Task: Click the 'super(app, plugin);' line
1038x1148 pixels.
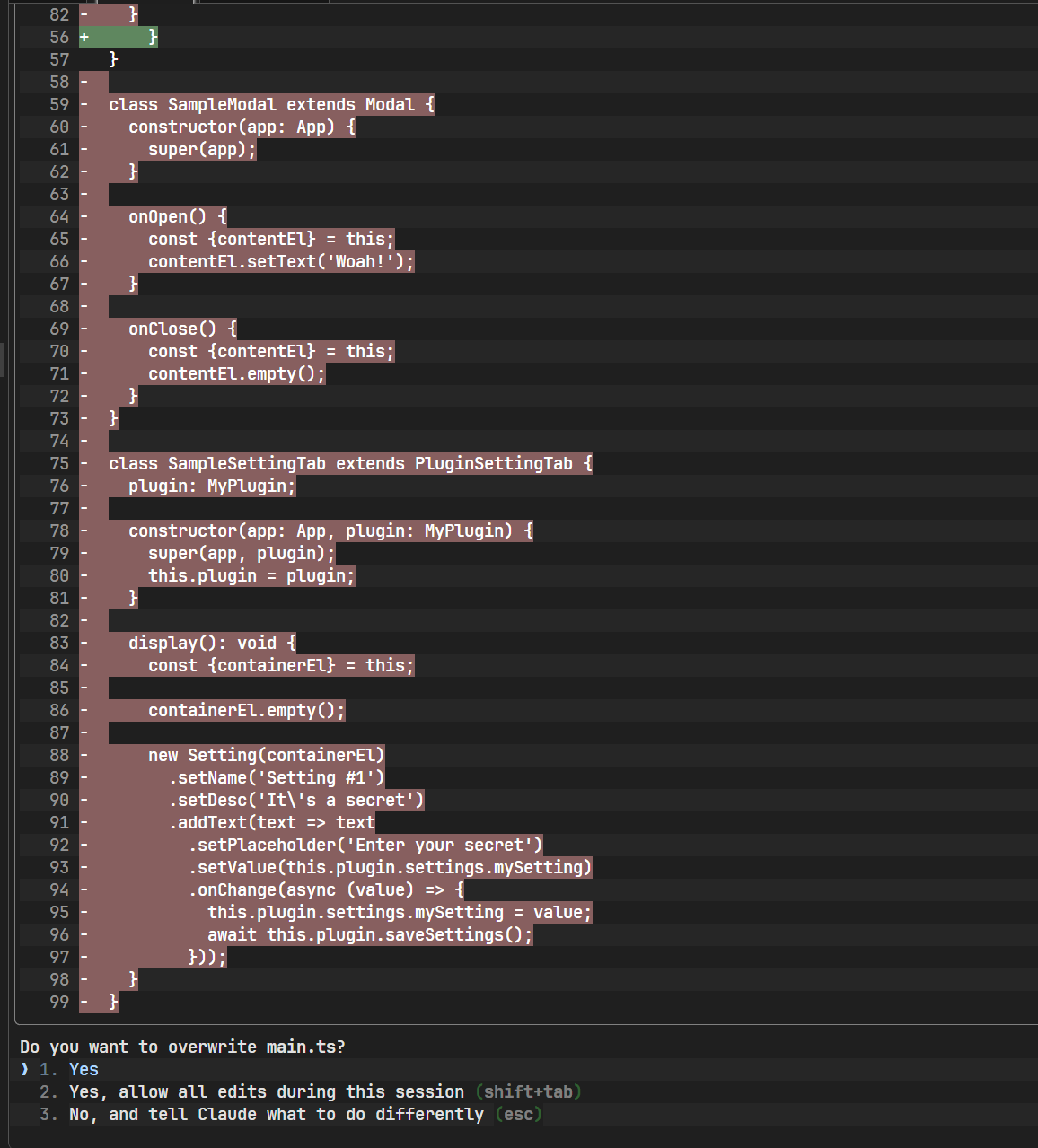Action: (242, 553)
